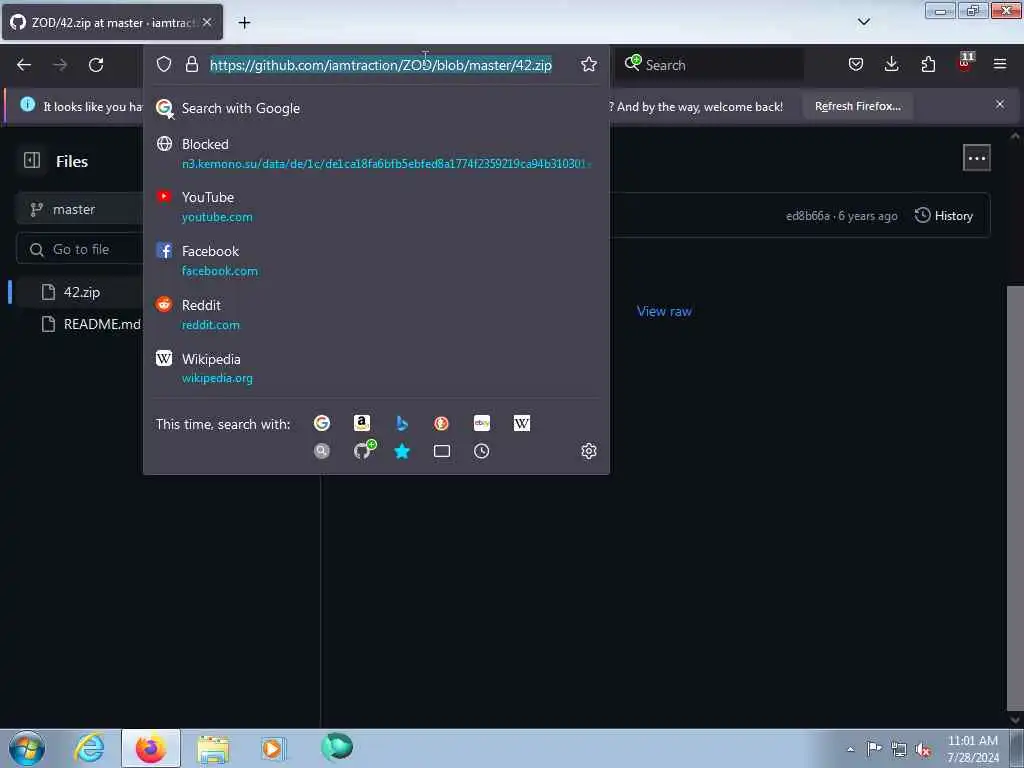This screenshot has height=768, width=1024.
Task: Open file History
Action: click(x=944, y=216)
